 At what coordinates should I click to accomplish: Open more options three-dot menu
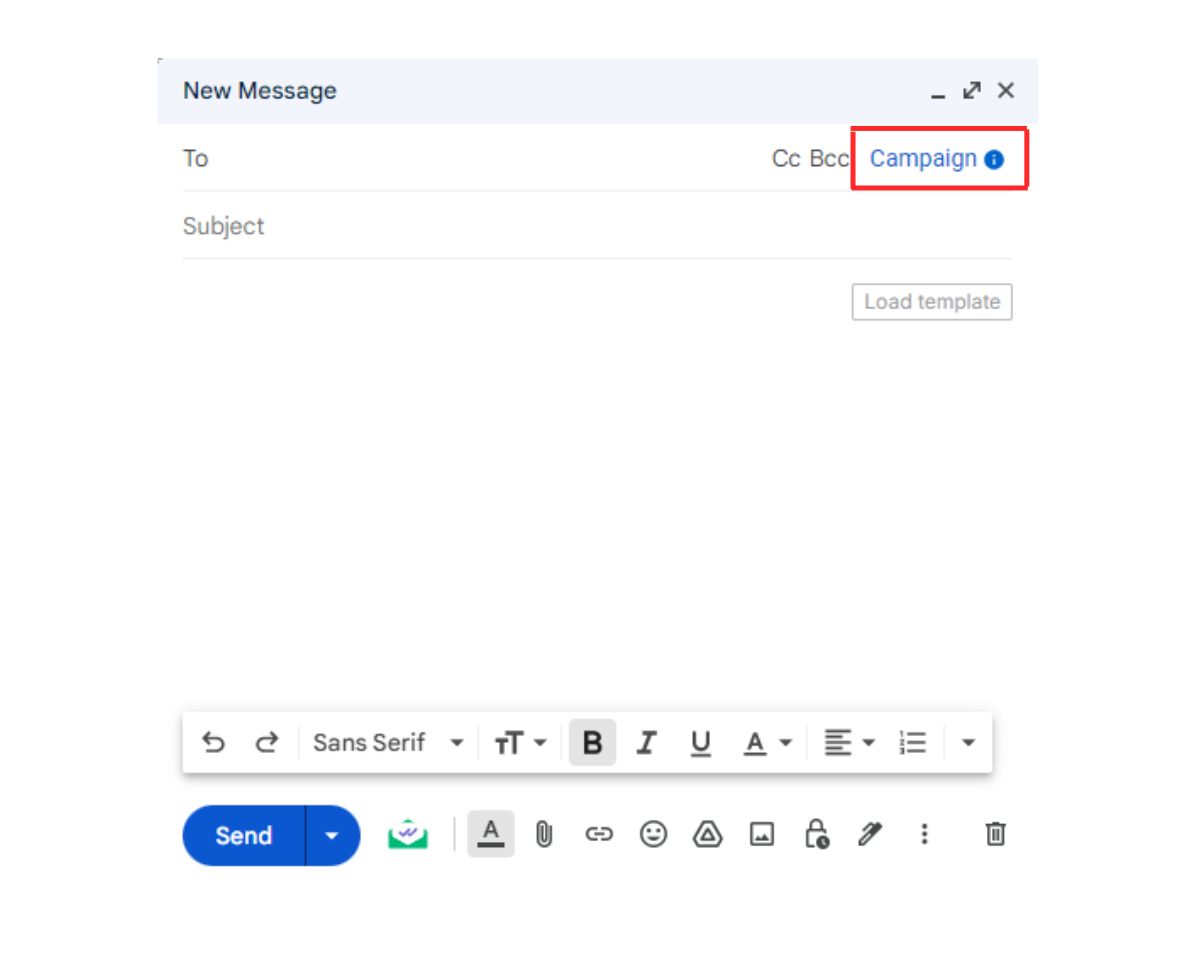pos(925,834)
